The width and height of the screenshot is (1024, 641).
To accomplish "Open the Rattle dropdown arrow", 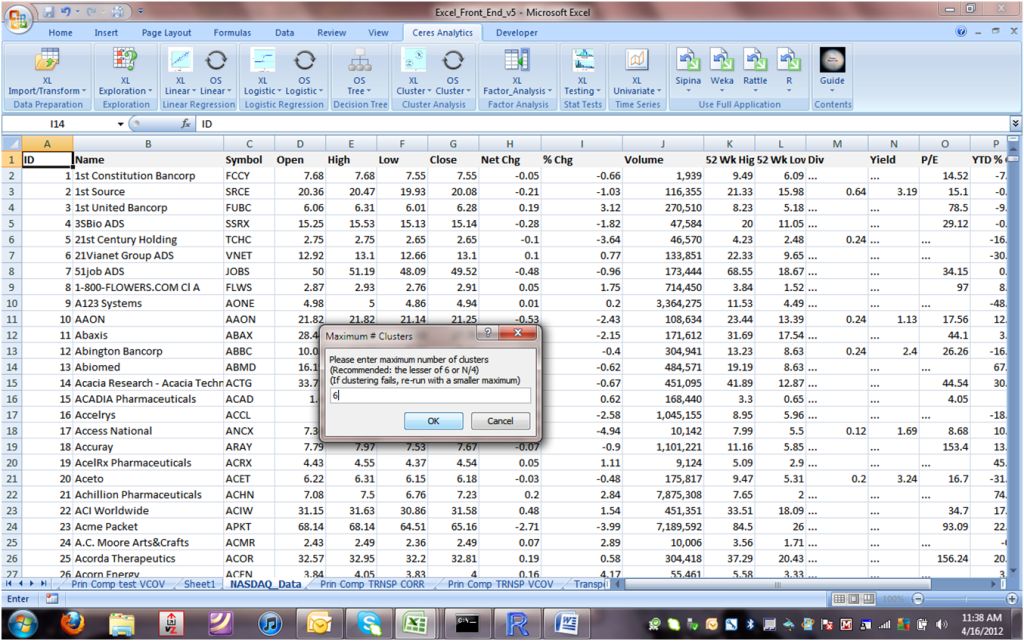I will pos(755,90).
